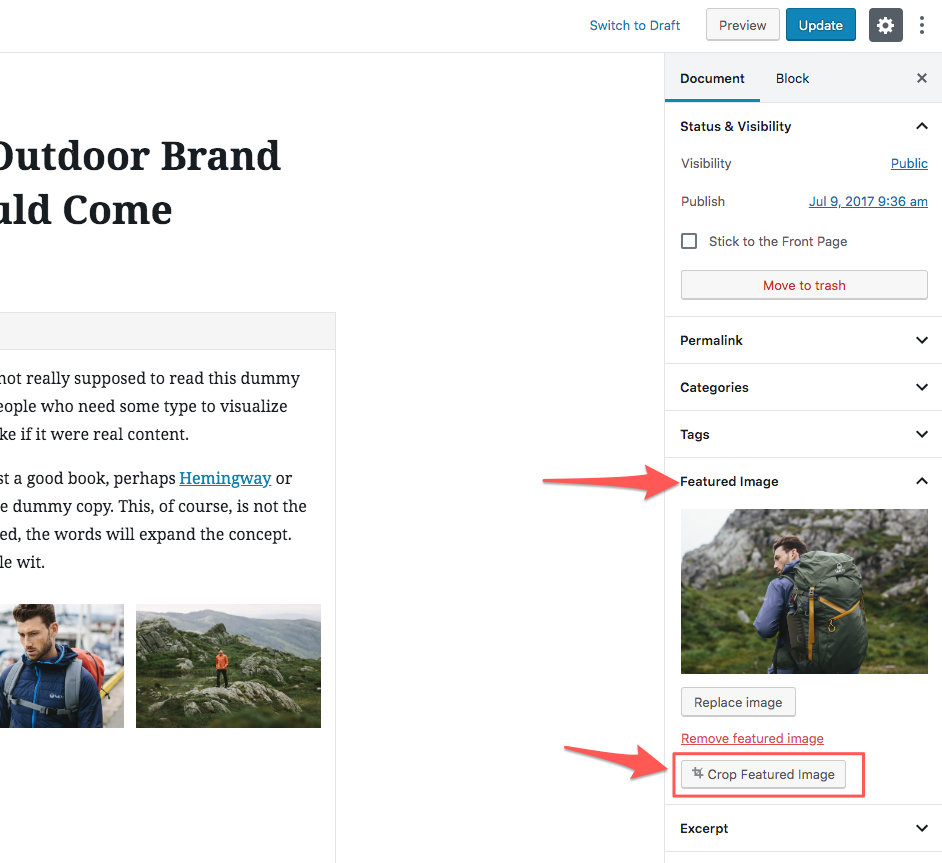Open the three-dot more options menu
942x863 pixels.
point(922,26)
